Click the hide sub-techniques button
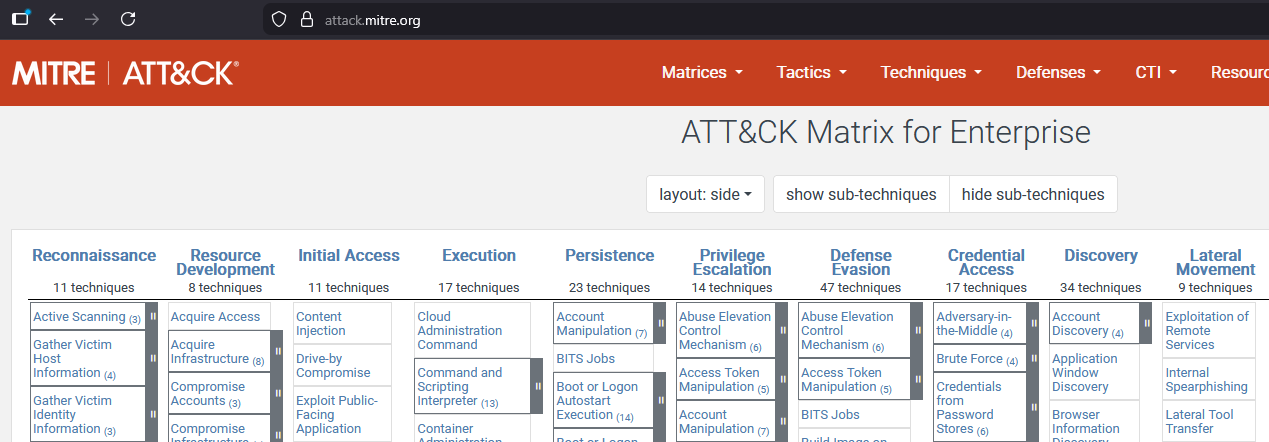This screenshot has height=442, width=1269. (x=1033, y=194)
